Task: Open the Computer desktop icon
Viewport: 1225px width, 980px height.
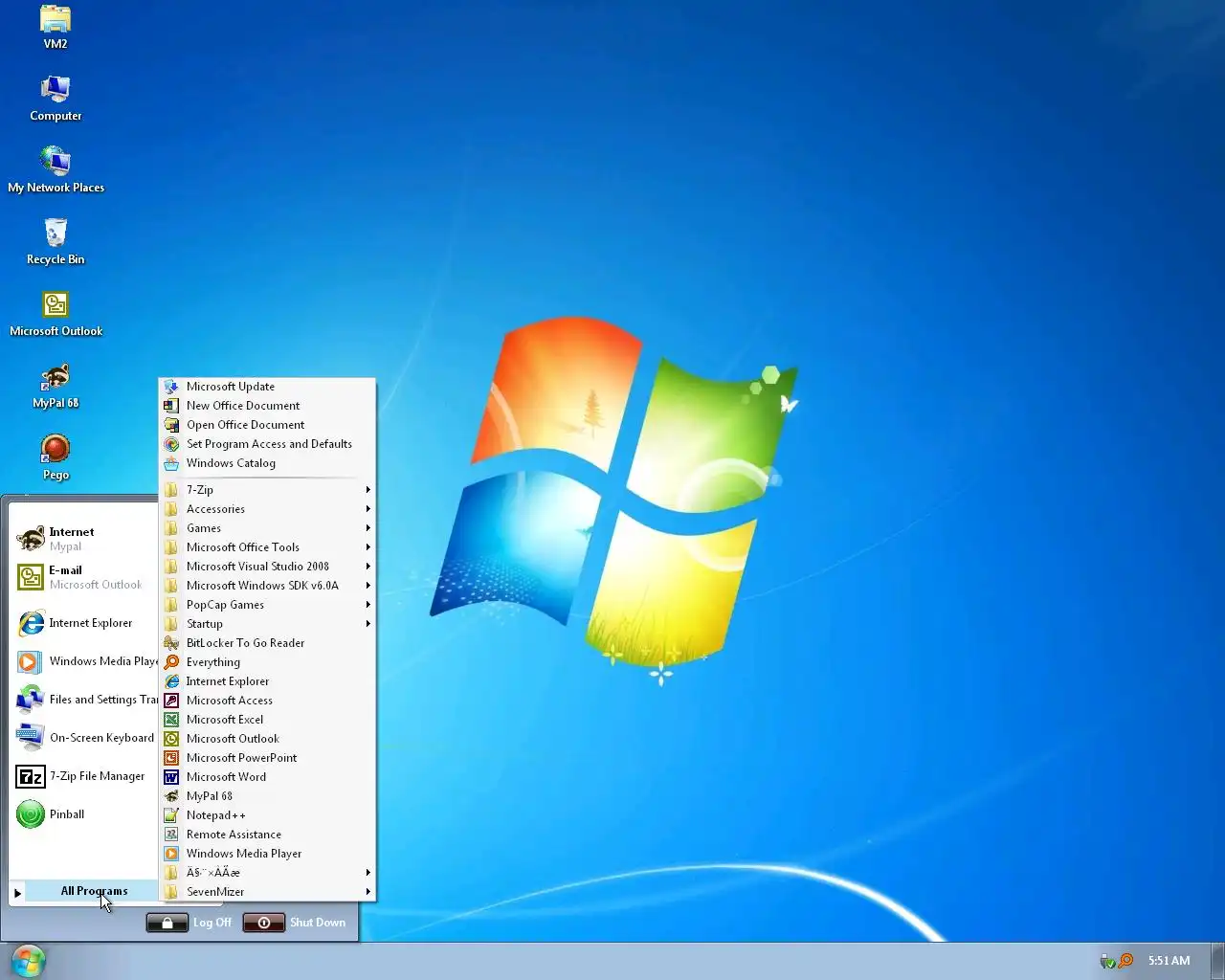Action: (x=56, y=99)
